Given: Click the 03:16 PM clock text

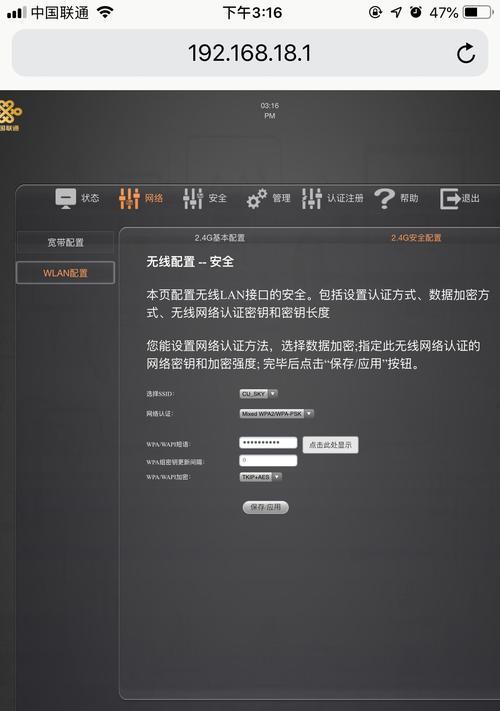Looking at the screenshot, I should click(270, 111).
